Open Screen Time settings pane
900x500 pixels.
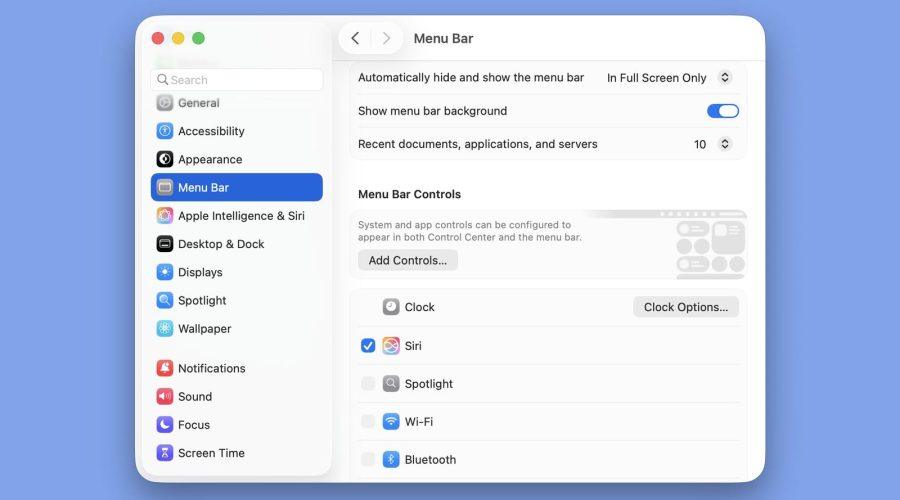pyautogui.click(x=236, y=453)
